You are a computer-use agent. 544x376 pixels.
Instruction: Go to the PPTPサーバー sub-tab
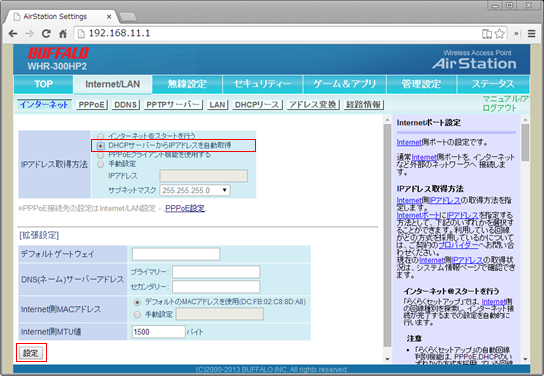click(x=173, y=104)
